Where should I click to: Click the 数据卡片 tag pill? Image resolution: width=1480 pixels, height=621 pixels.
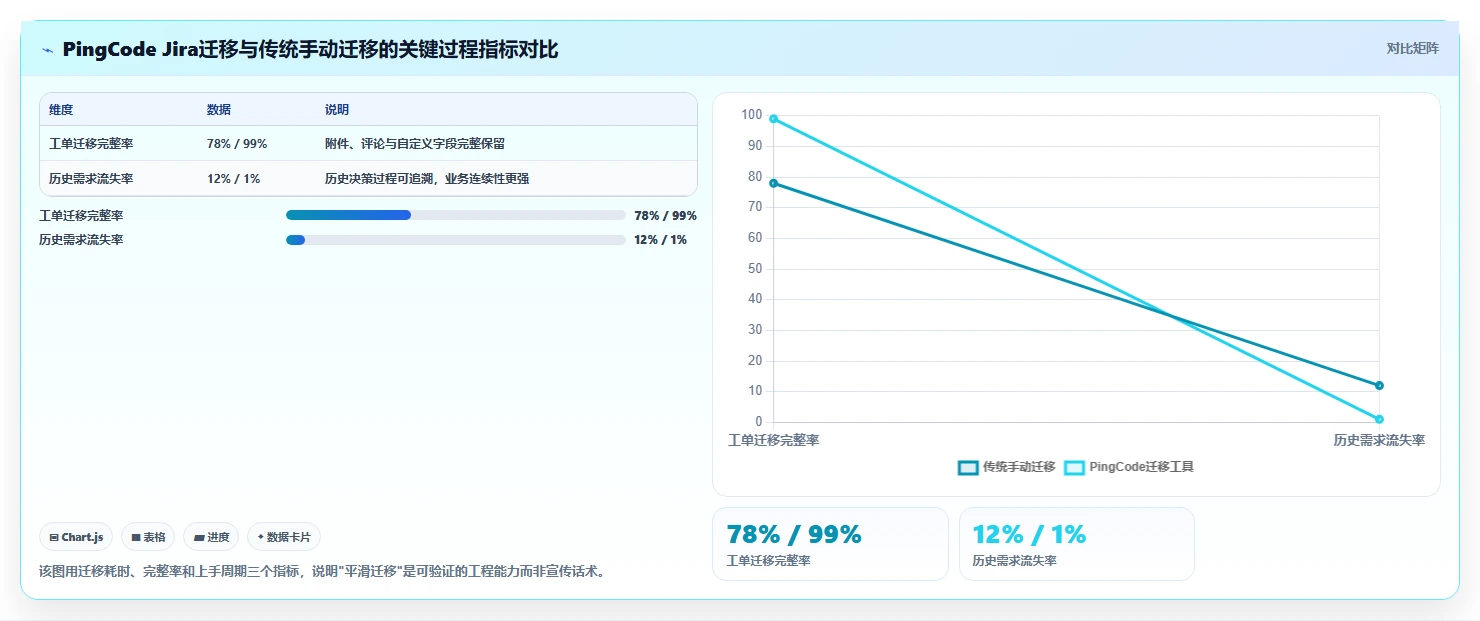pyautogui.click(x=284, y=537)
